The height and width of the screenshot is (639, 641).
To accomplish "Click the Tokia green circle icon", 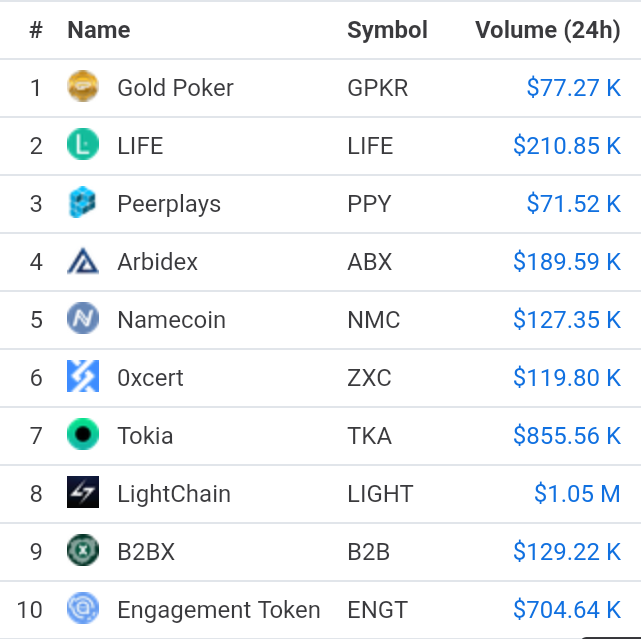I will click(x=82, y=436).
